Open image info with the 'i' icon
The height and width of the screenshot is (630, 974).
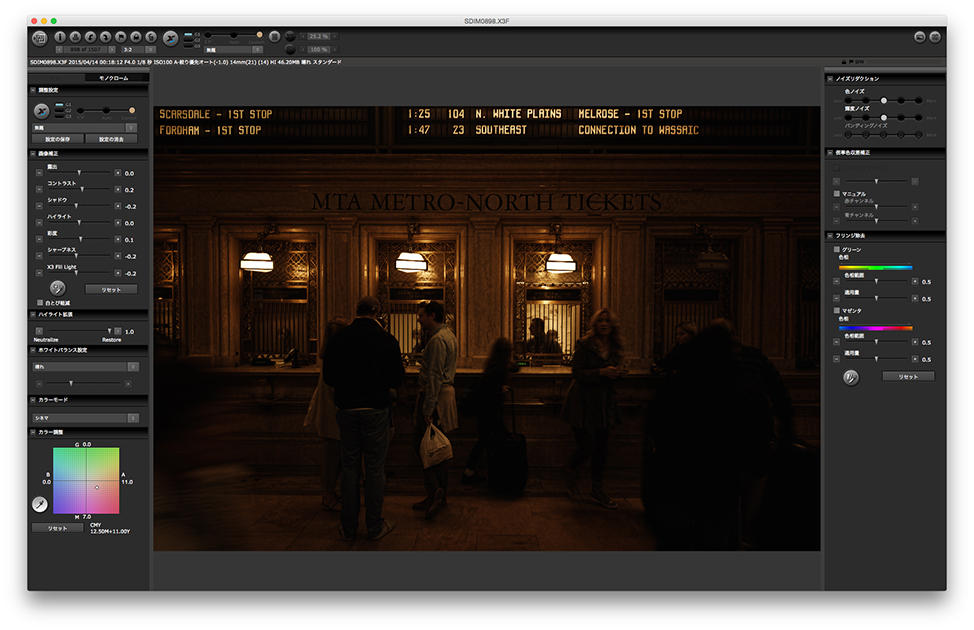(x=60, y=37)
